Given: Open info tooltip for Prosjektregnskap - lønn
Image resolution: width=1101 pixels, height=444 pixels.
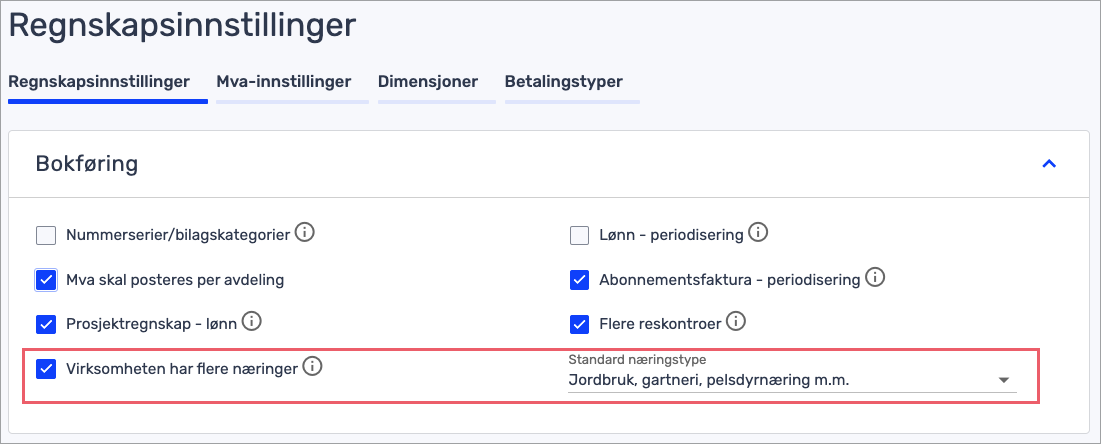Looking at the screenshot, I should 252,322.
